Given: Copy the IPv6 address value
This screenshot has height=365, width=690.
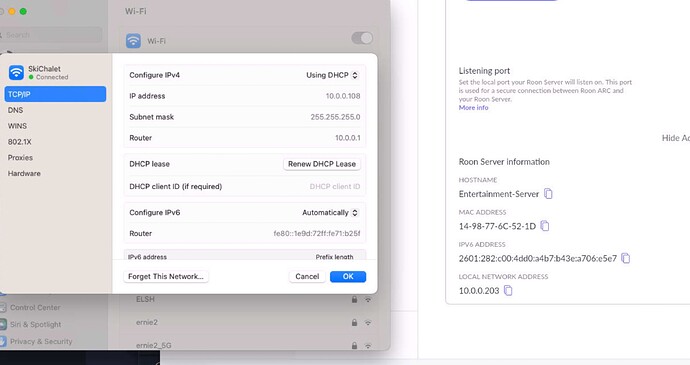Looking at the screenshot, I should click(625, 258).
